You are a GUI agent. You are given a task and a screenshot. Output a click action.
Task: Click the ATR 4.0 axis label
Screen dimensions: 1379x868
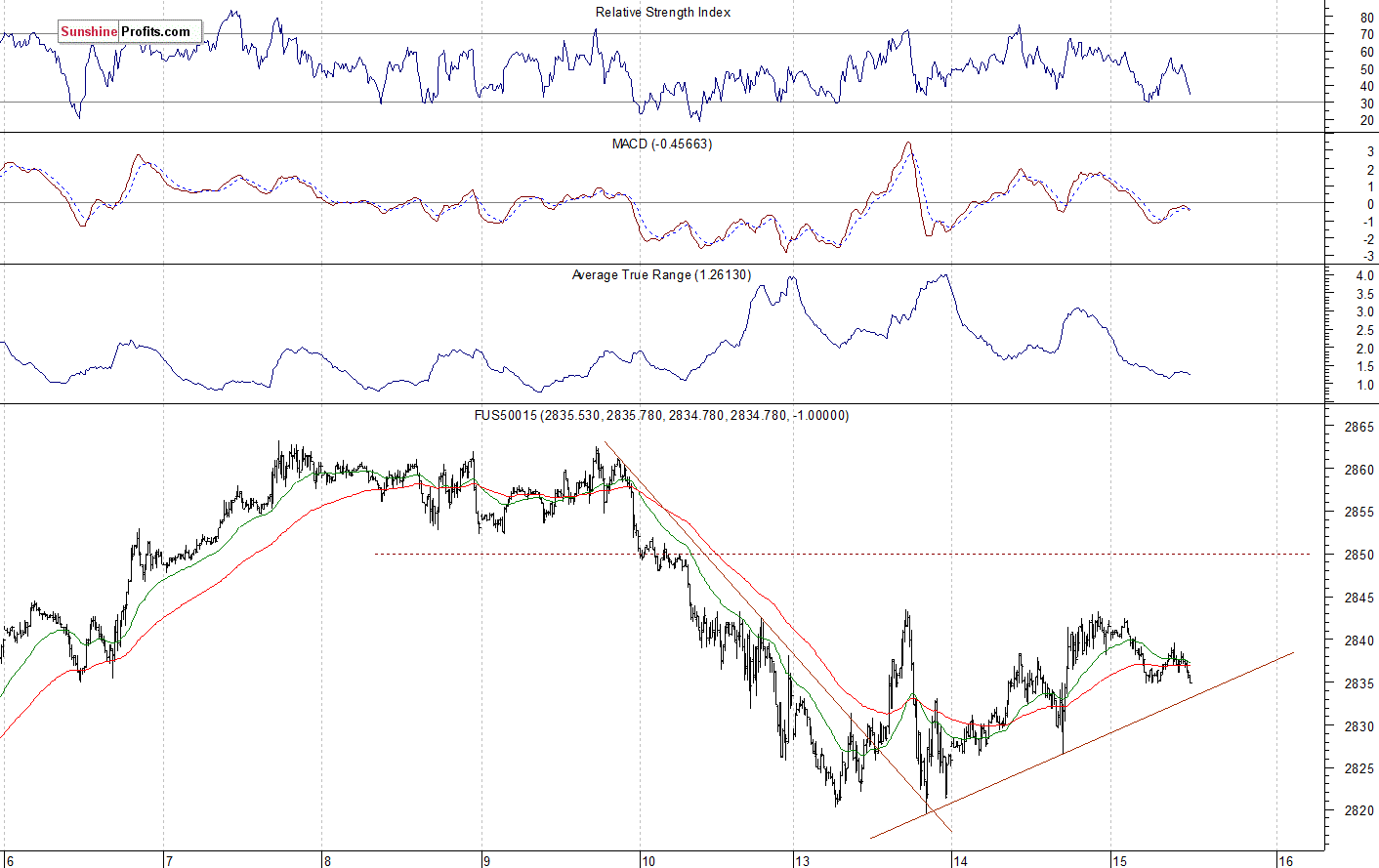tap(1364, 277)
